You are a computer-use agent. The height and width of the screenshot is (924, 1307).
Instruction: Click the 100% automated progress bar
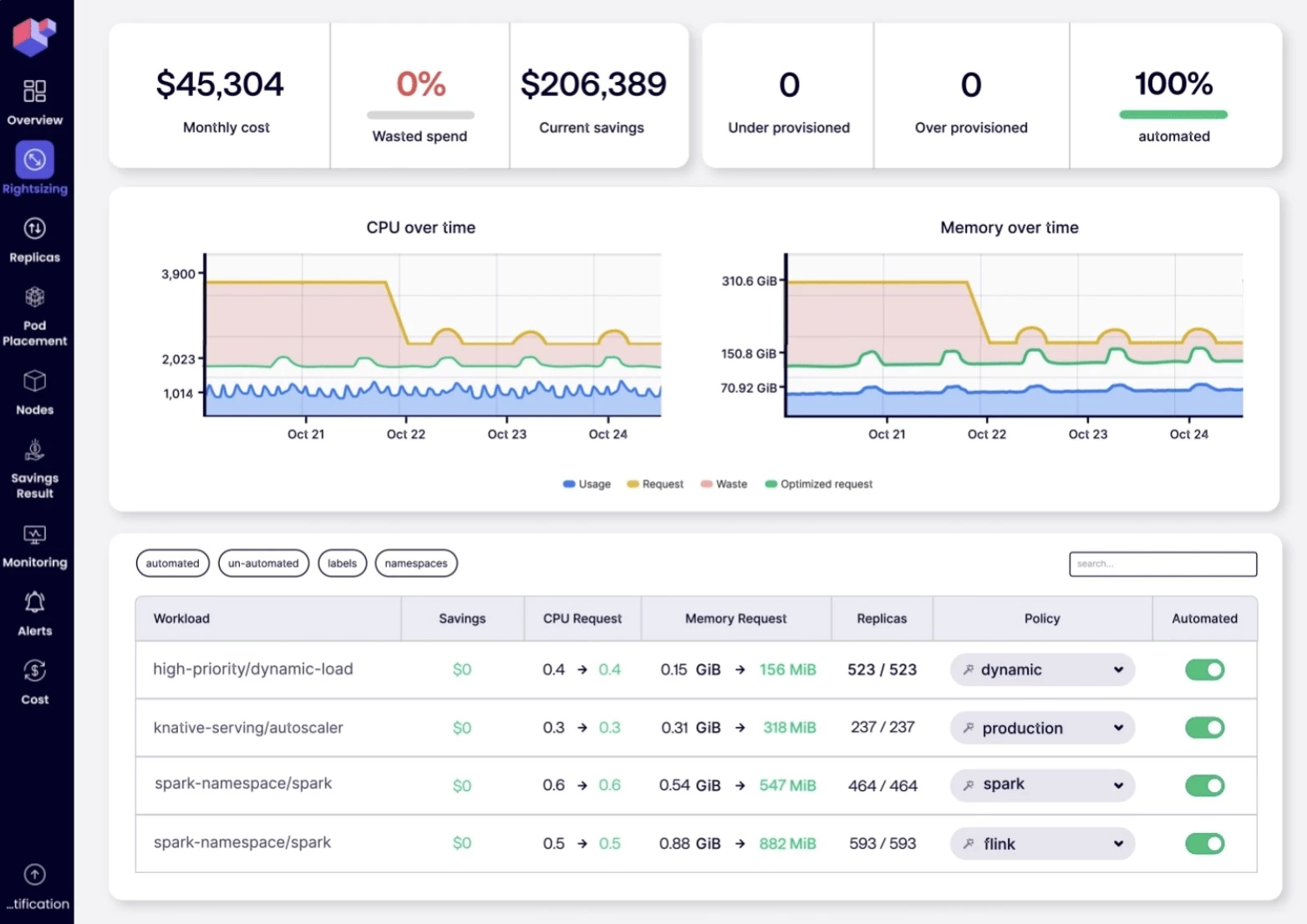1173,114
